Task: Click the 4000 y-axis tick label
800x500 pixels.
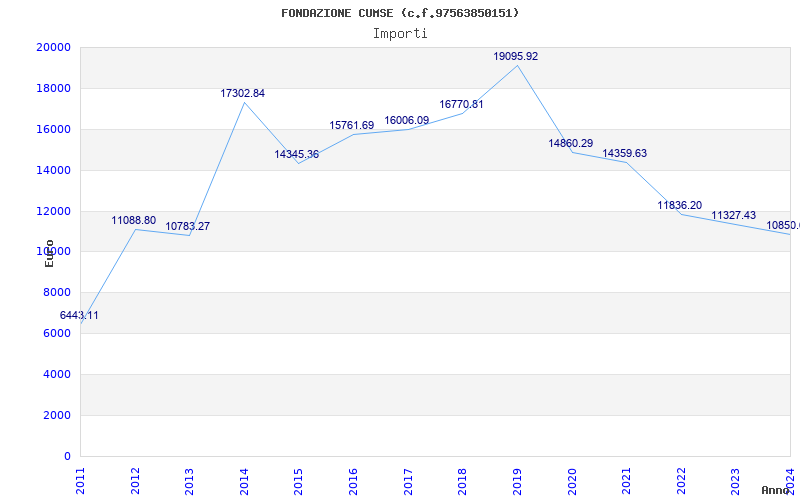Action: point(56,374)
